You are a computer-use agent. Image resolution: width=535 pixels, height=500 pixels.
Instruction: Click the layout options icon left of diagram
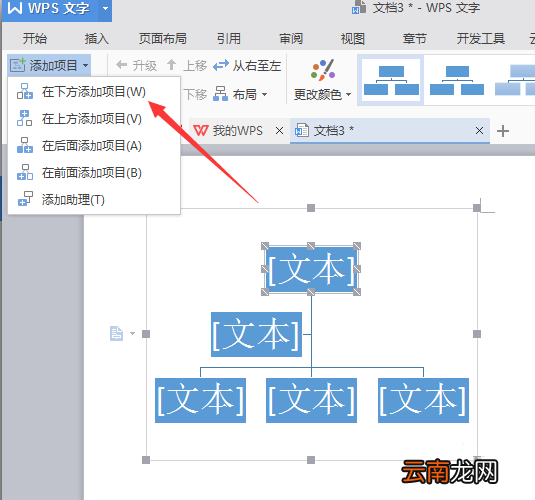116,333
